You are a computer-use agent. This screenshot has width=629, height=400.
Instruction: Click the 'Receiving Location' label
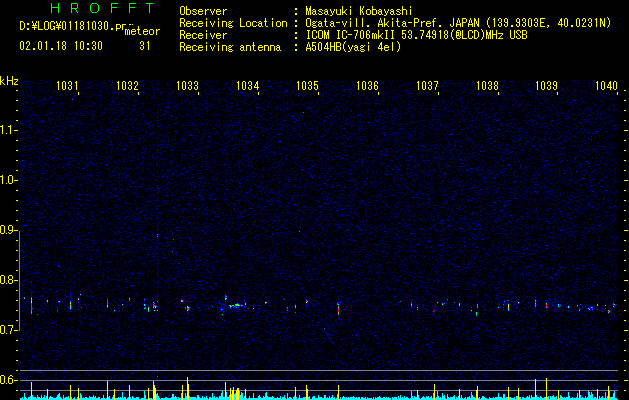tap(233, 23)
